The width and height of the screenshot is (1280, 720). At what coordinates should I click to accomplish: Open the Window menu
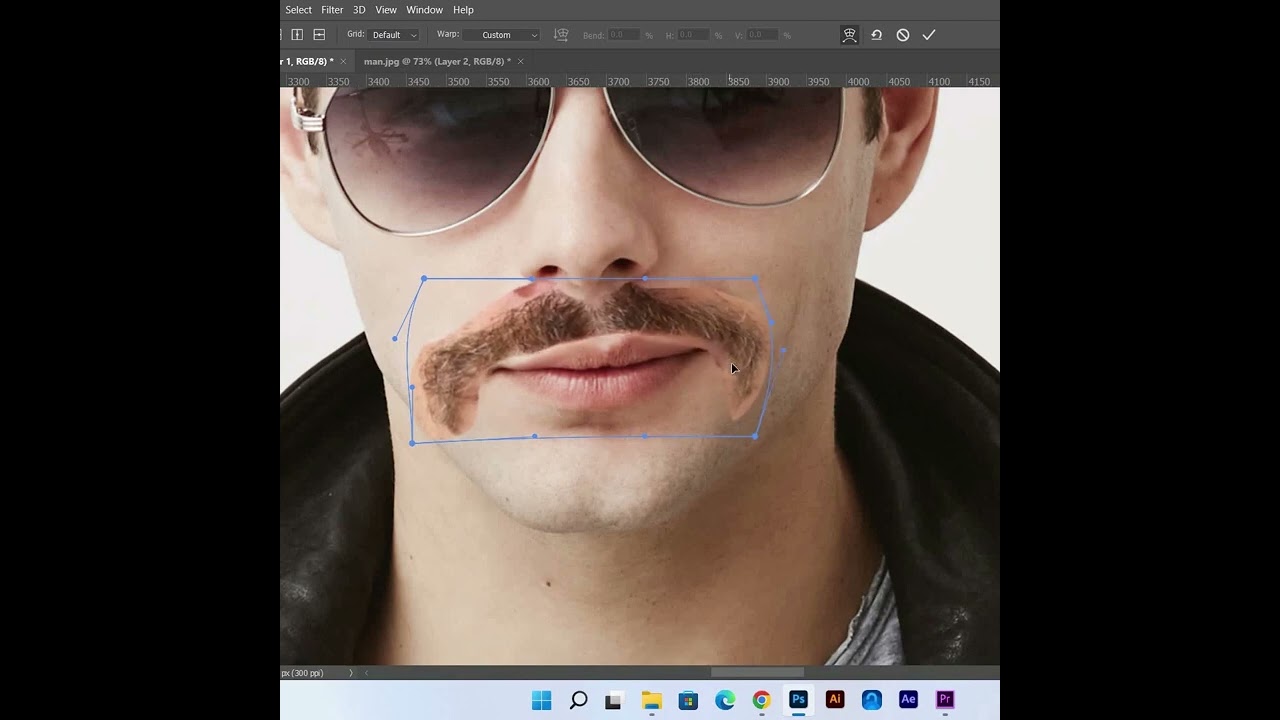coord(424,10)
